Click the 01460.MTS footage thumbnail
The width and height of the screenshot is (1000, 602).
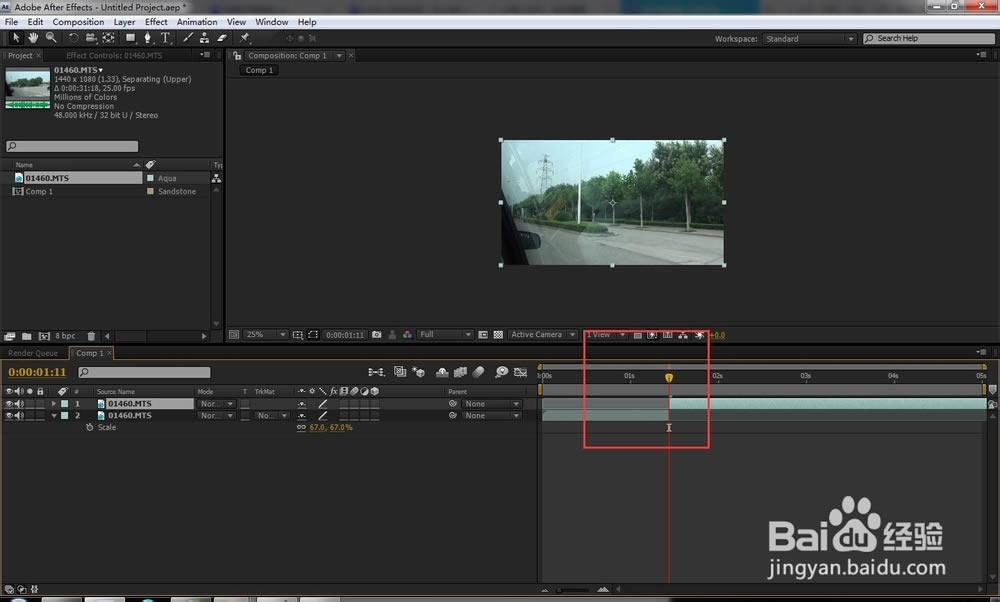click(x=27, y=85)
